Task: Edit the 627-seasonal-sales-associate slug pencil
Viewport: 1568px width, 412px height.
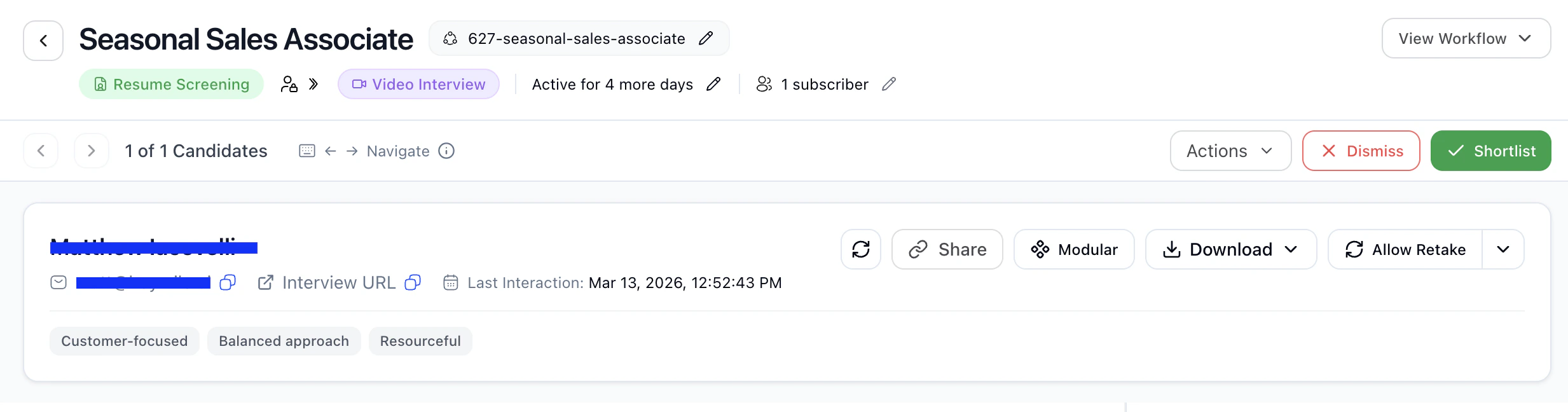Action: 706,39
